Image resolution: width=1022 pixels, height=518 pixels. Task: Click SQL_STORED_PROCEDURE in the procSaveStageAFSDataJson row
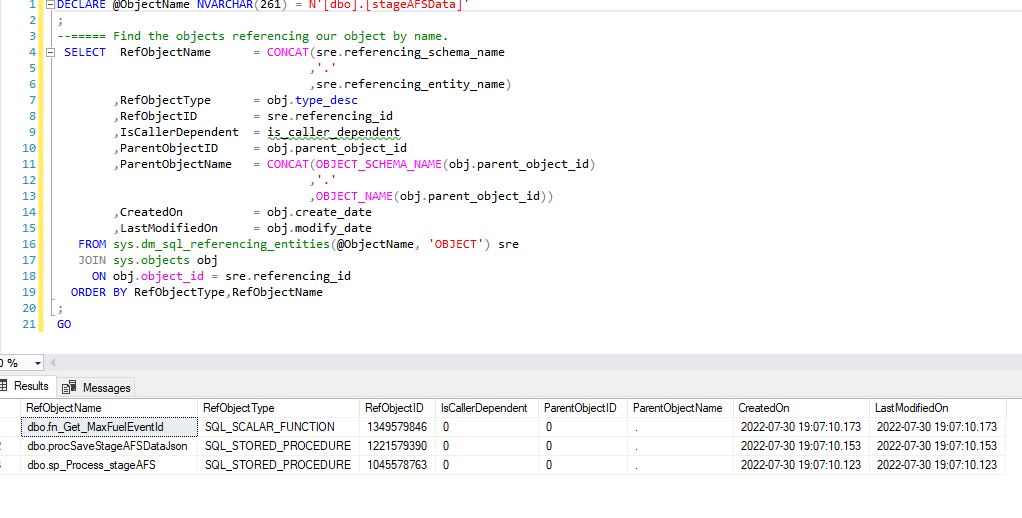(x=279, y=446)
